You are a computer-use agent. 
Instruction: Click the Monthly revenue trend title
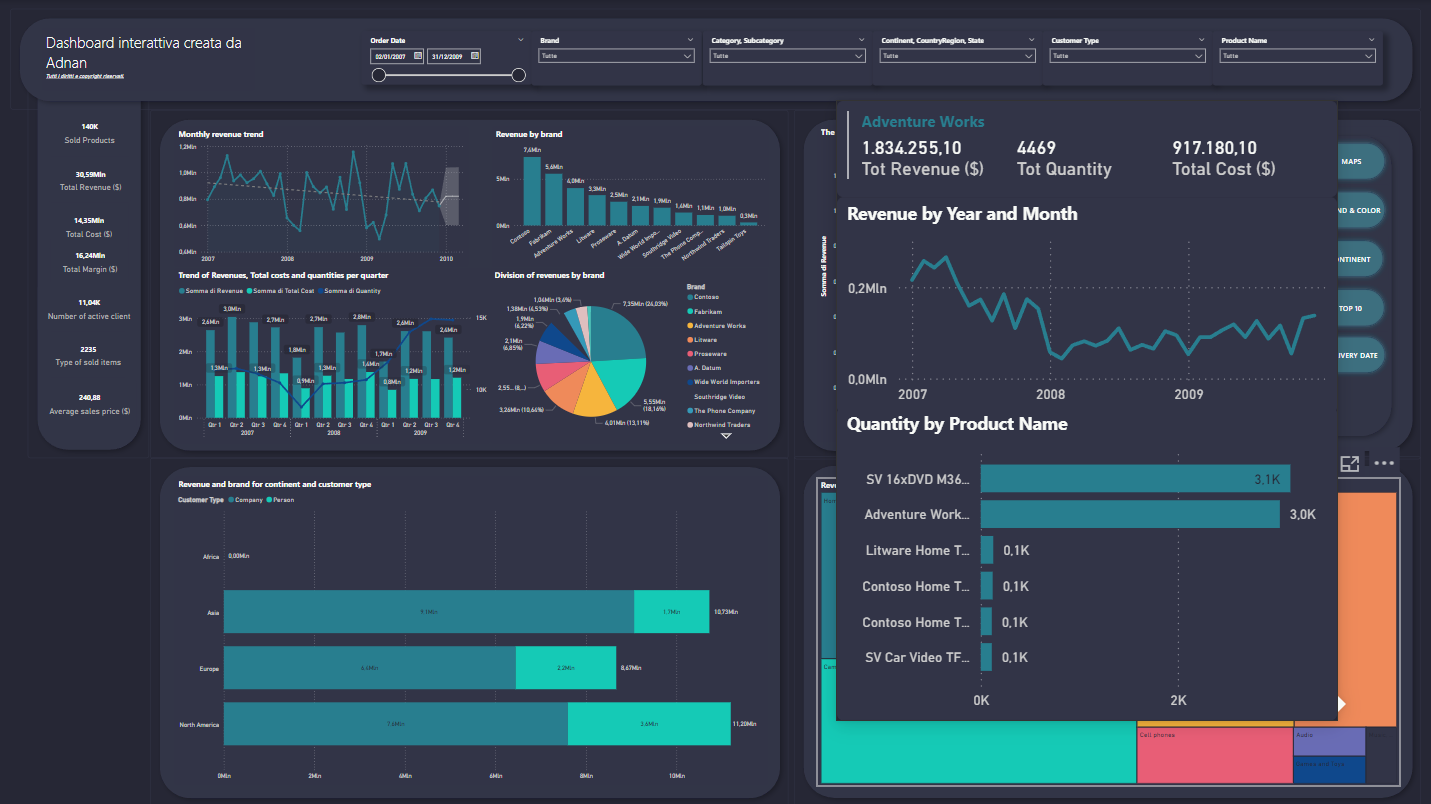tap(221, 134)
